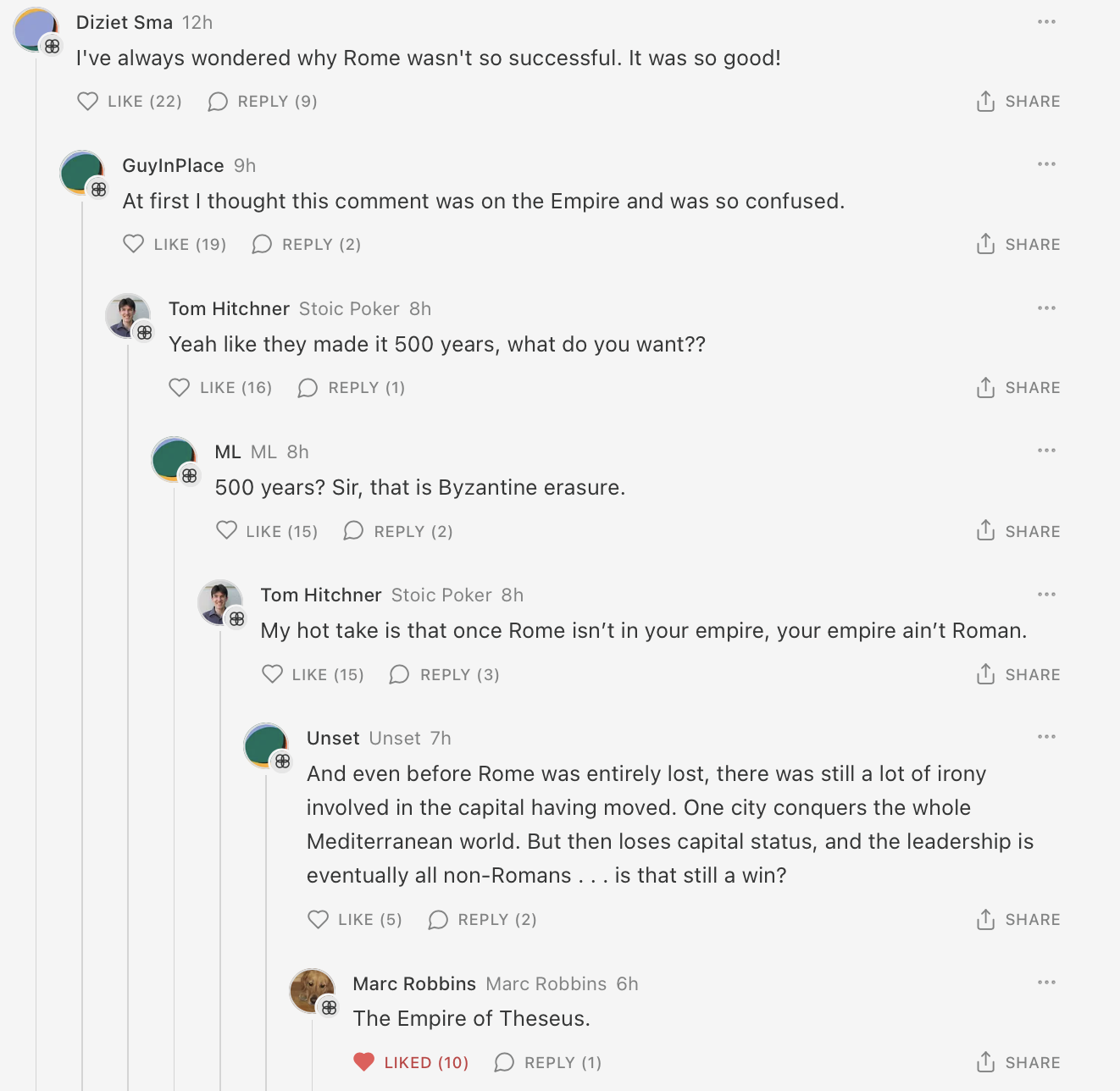Like ML's "Byzantine erasure" comment
This screenshot has height=1091, width=1120.
(x=268, y=532)
